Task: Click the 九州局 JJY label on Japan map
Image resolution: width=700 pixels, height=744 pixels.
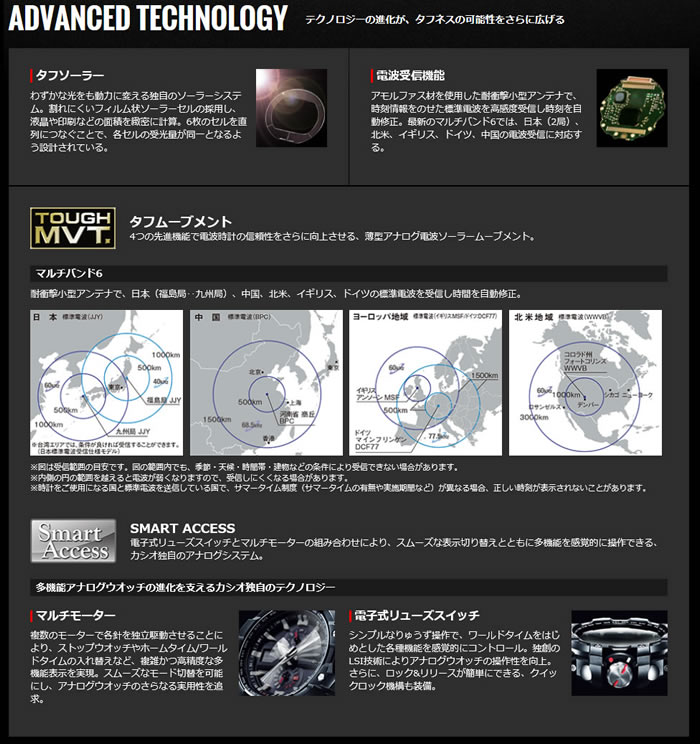Action: coord(133,431)
